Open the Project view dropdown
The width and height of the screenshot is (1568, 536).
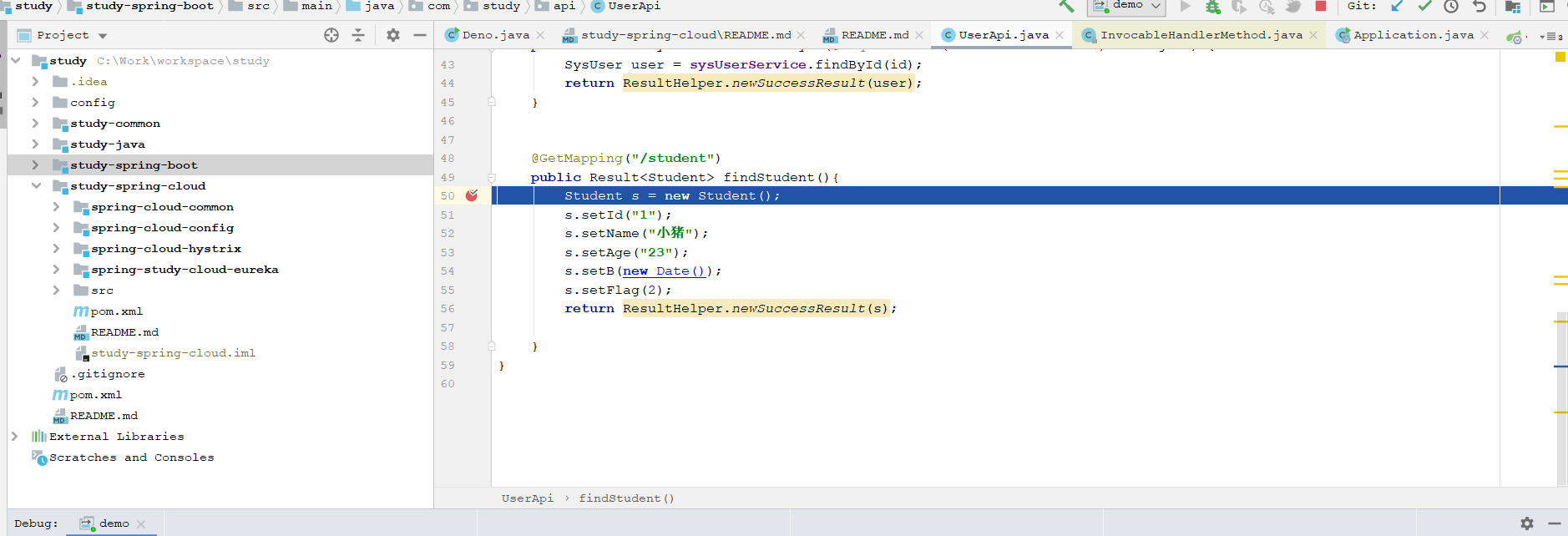(103, 36)
